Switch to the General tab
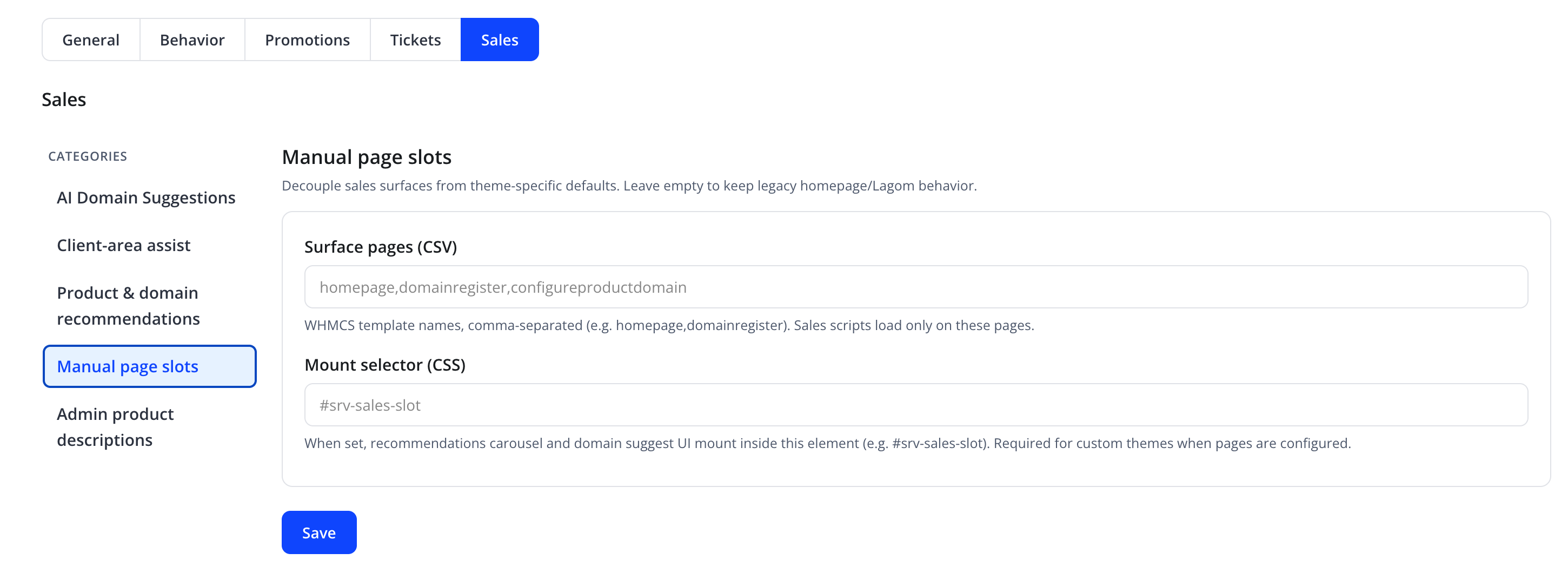The height and width of the screenshot is (566, 1568). click(x=91, y=40)
